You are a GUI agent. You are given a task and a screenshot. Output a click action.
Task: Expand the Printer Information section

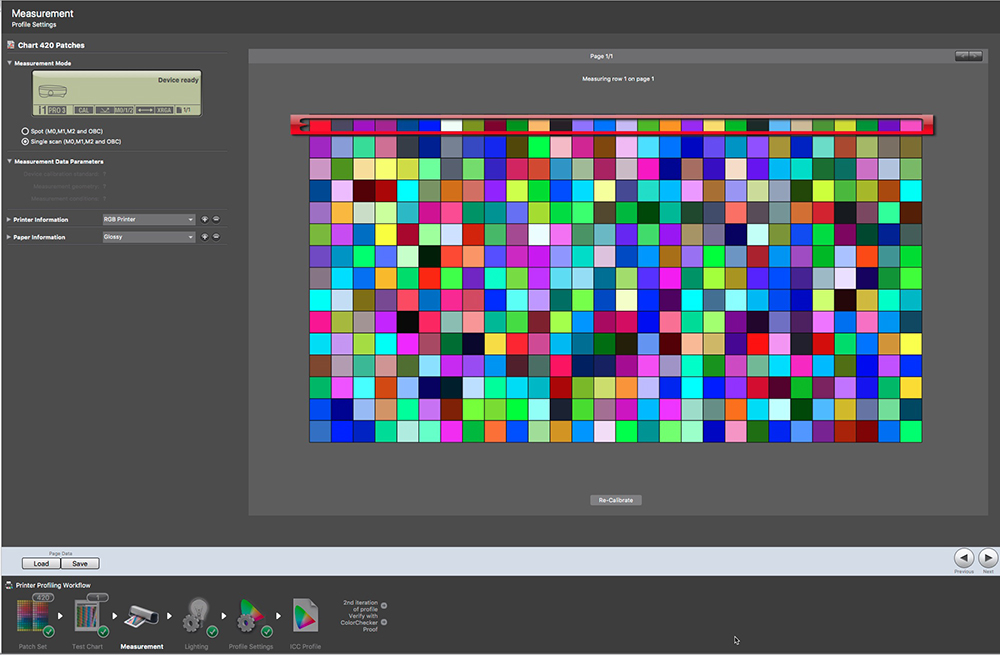click(x=10, y=219)
